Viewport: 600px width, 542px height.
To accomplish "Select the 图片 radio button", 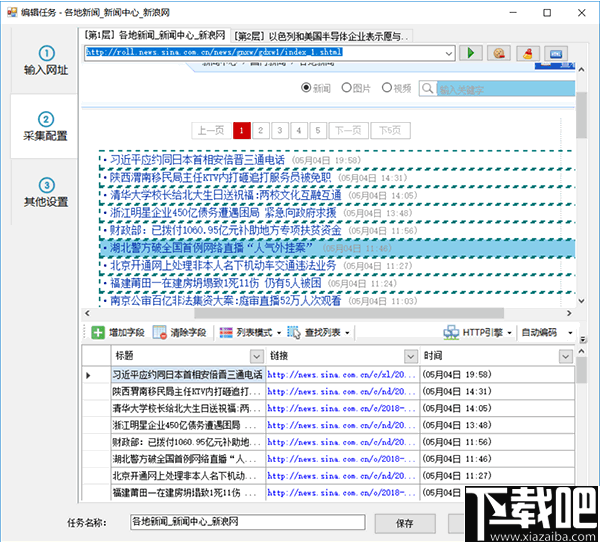I will 346,88.
